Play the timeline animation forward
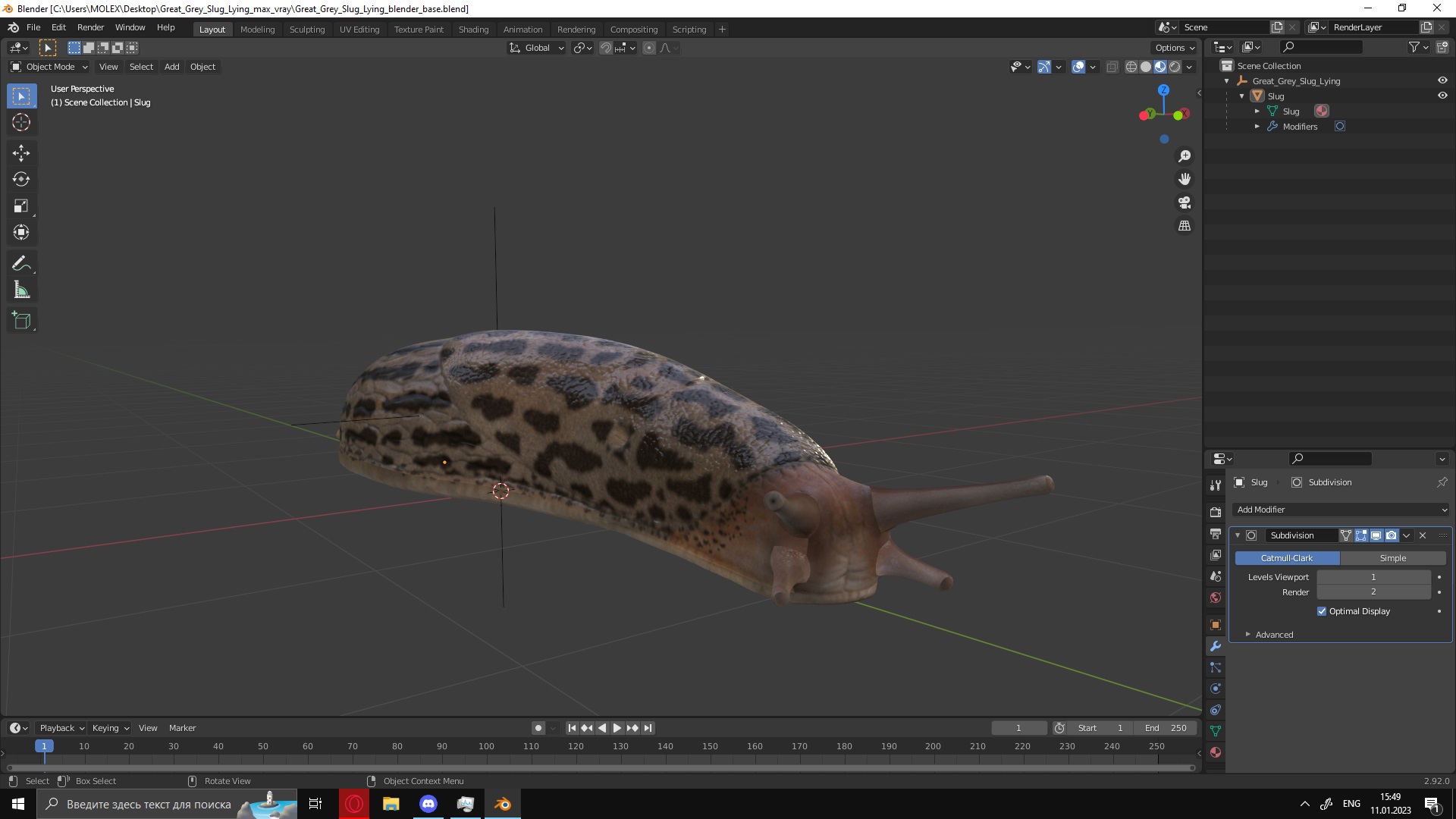The image size is (1456, 819). pos(617,728)
